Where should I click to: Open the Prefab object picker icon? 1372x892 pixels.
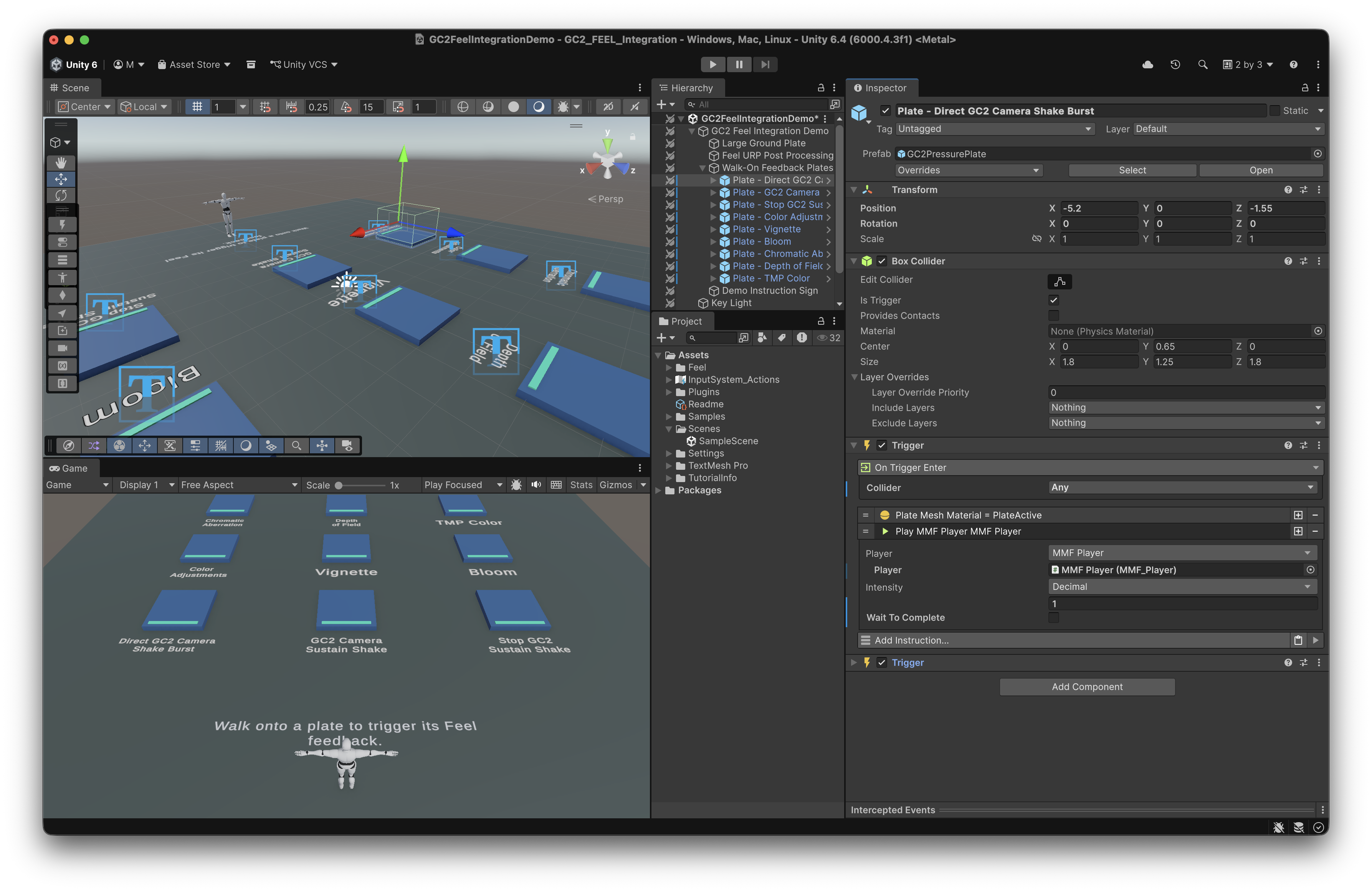[x=1317, y=154]
